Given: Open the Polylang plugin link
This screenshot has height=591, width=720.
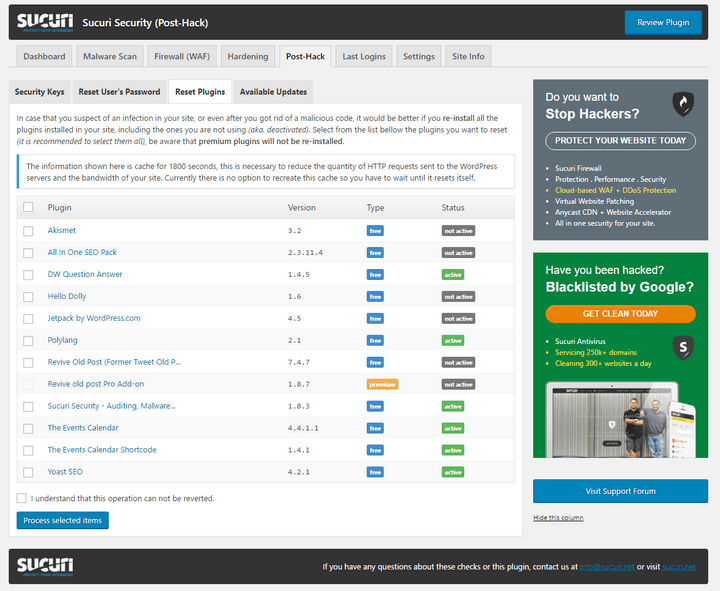Looking at the screenshot, I should click(62, 340).
